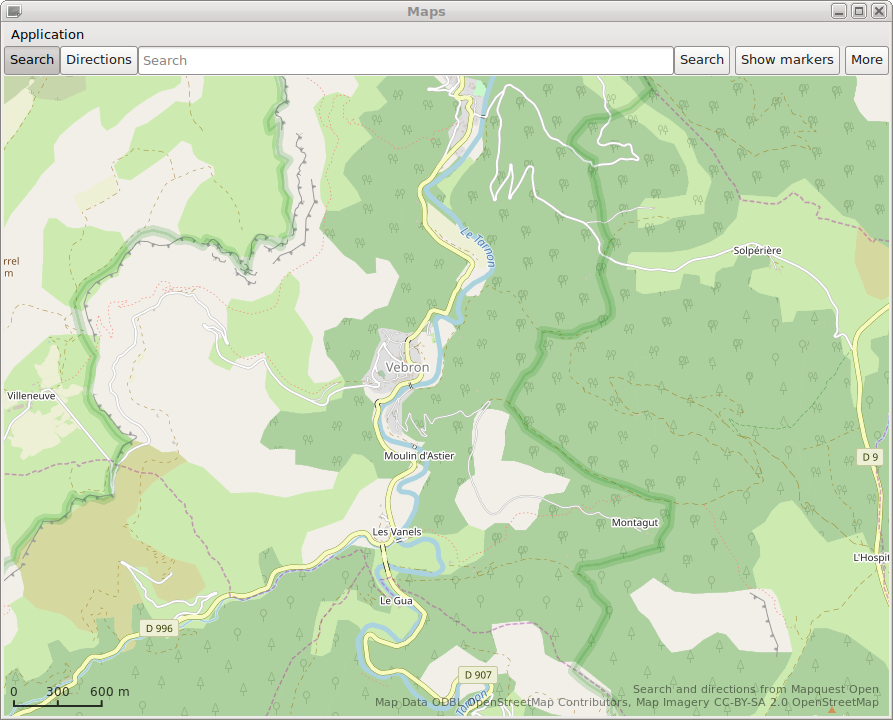Click the Le Tarnon river label
The image size is (893, 720).
(x=478, y=246)
